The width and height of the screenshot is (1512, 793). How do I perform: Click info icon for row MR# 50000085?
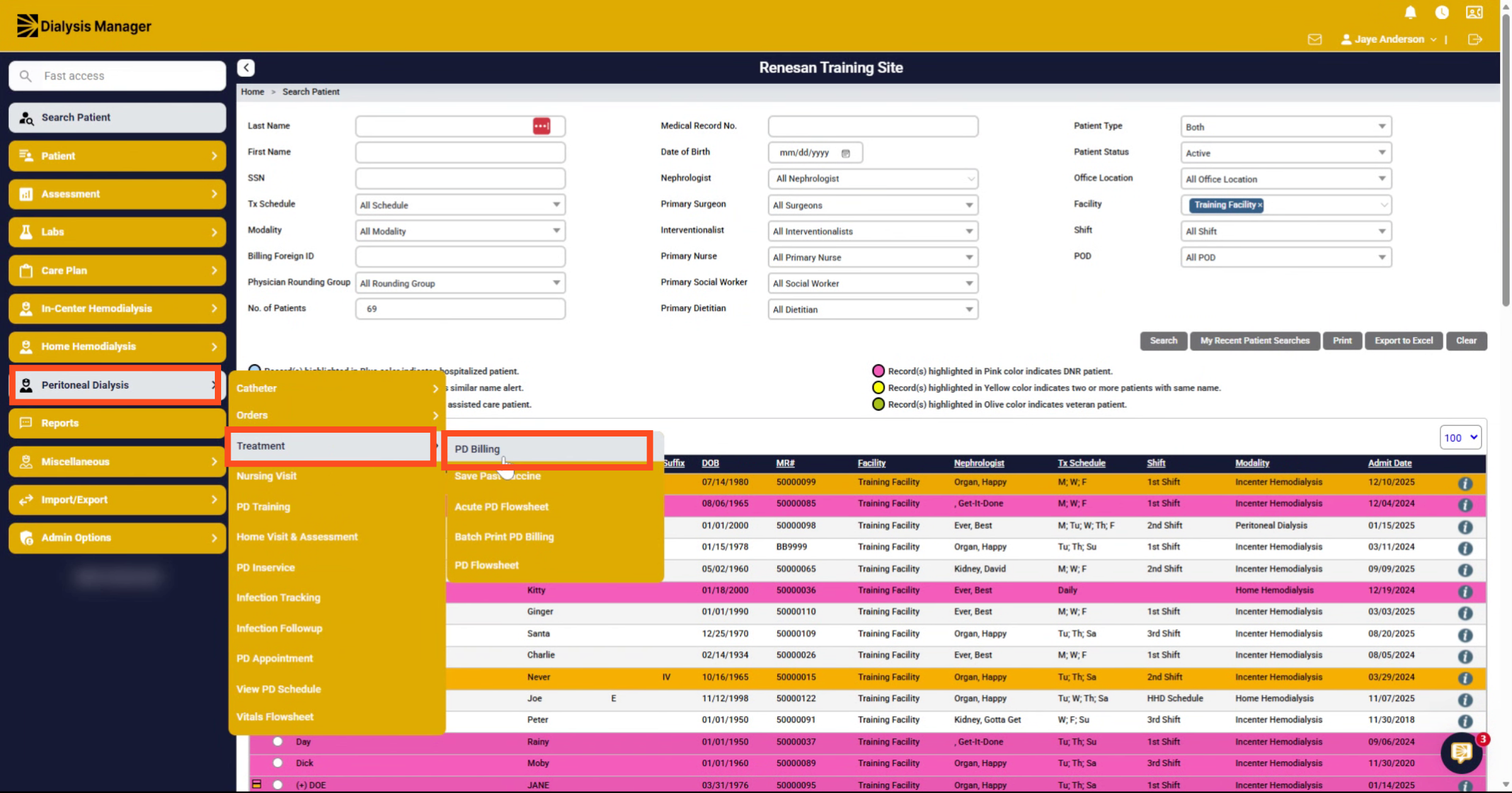click(1465, 505)
